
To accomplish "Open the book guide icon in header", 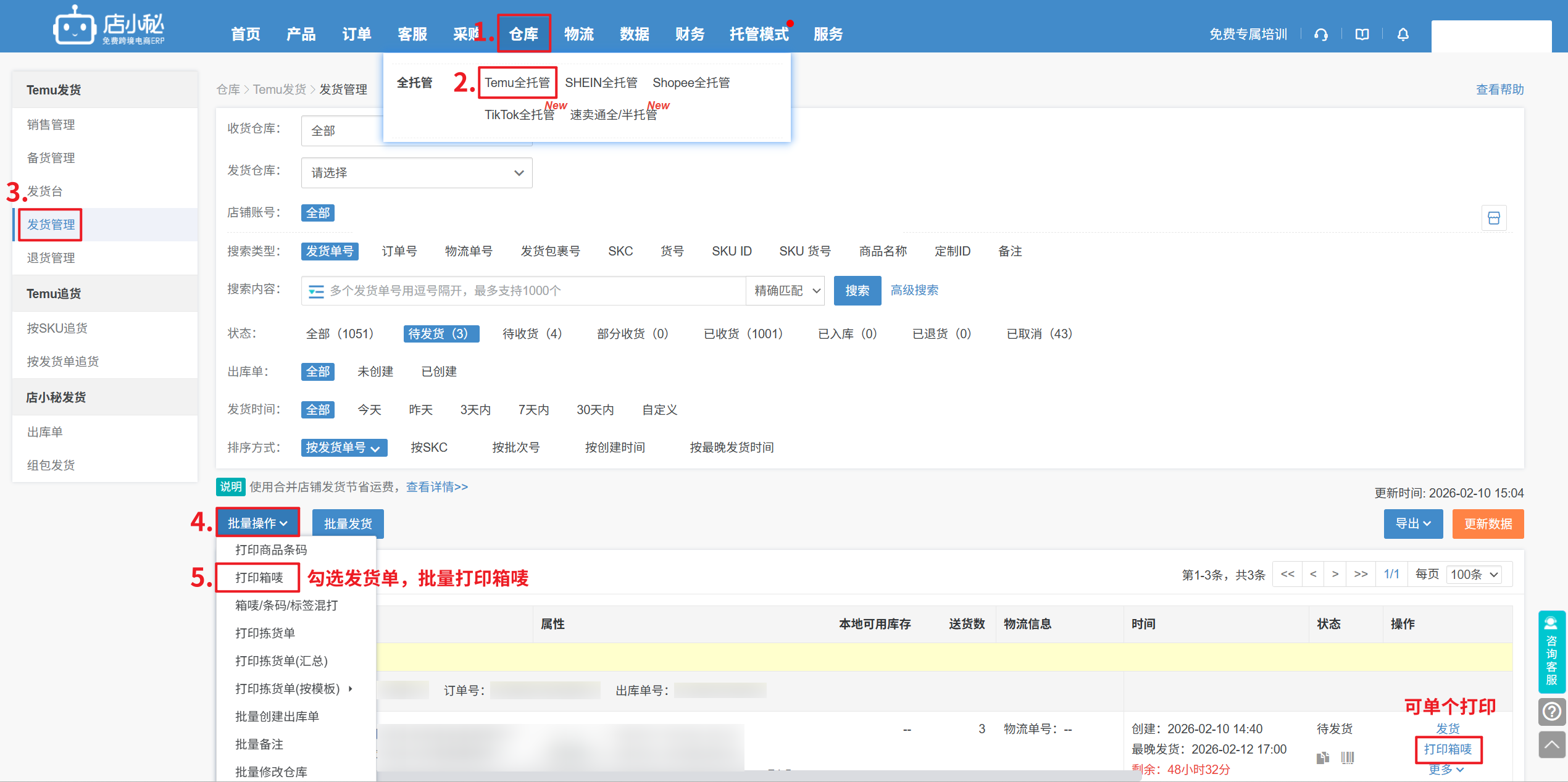I will (1362, 35).
